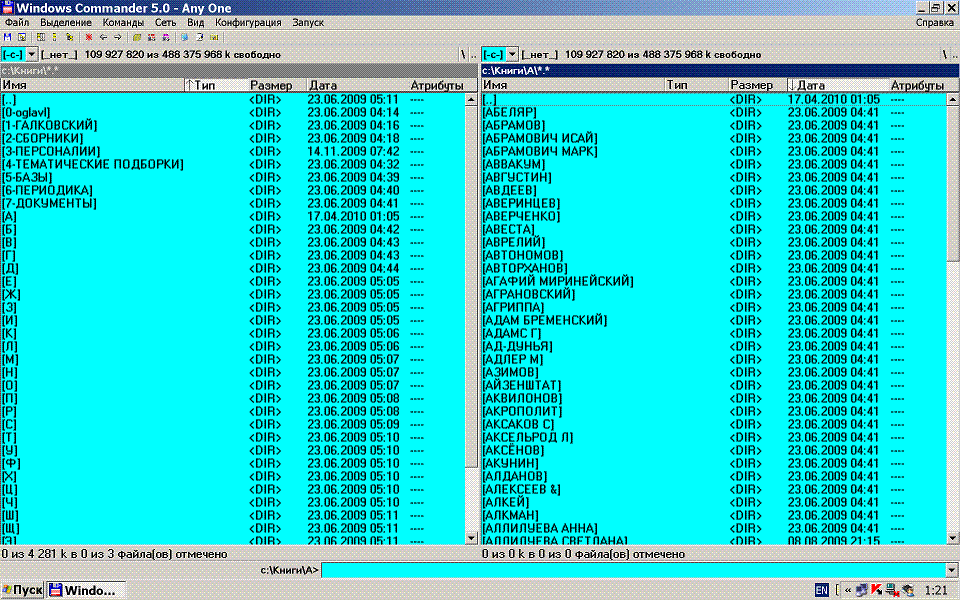Sort right panel by the Имя column header
The width and height of the screenshot is (960, 600).
coord(573,85)
